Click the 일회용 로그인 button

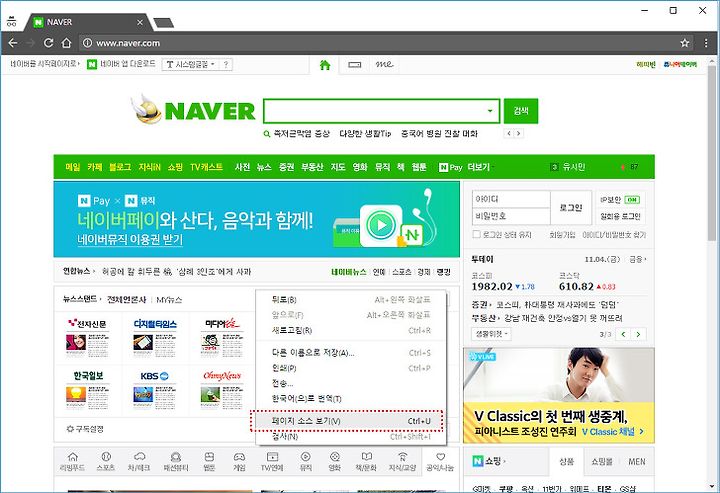pos(620,216)
